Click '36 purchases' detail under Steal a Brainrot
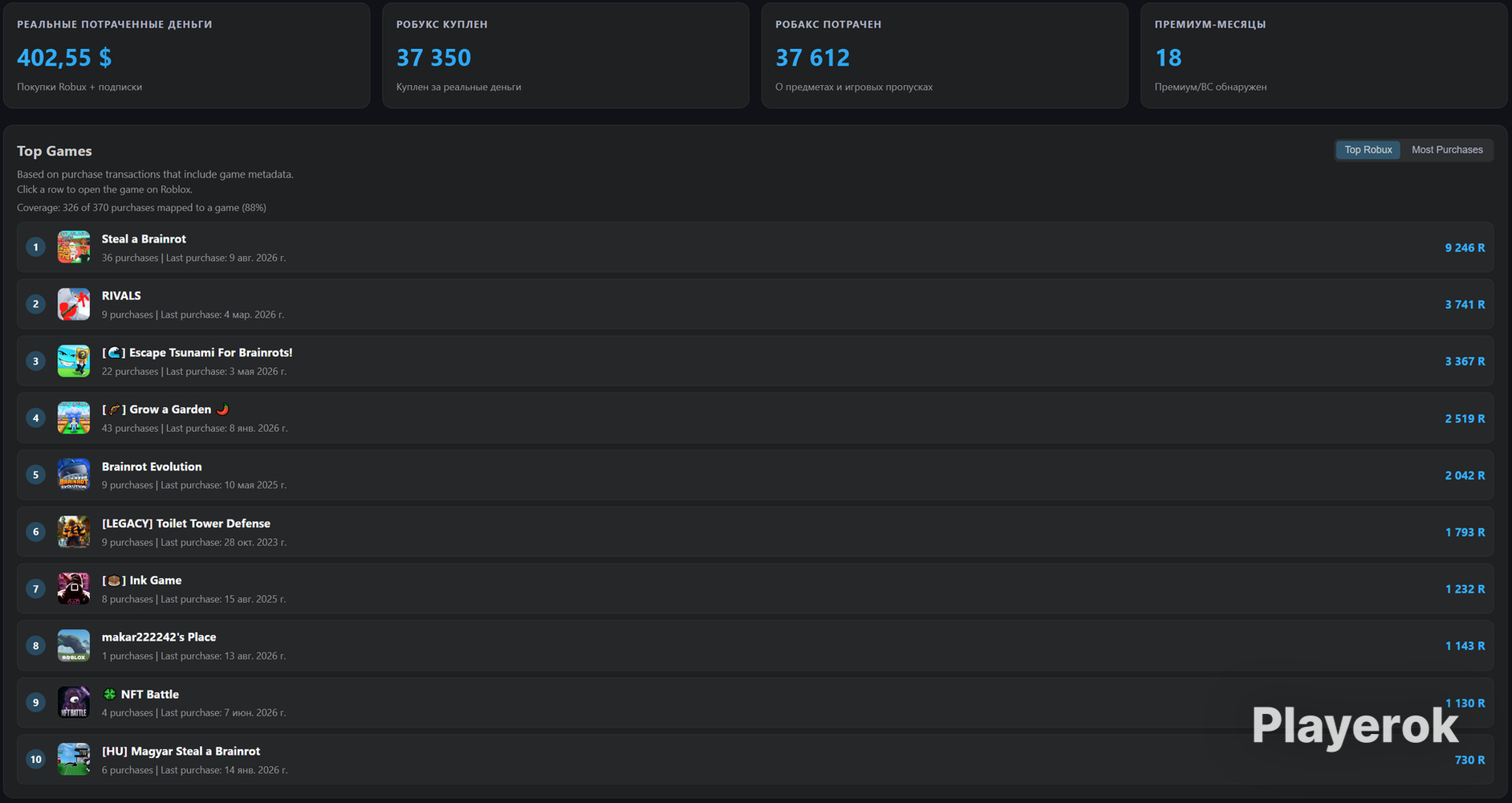The image size is (1512, 803). pos(130,258)
